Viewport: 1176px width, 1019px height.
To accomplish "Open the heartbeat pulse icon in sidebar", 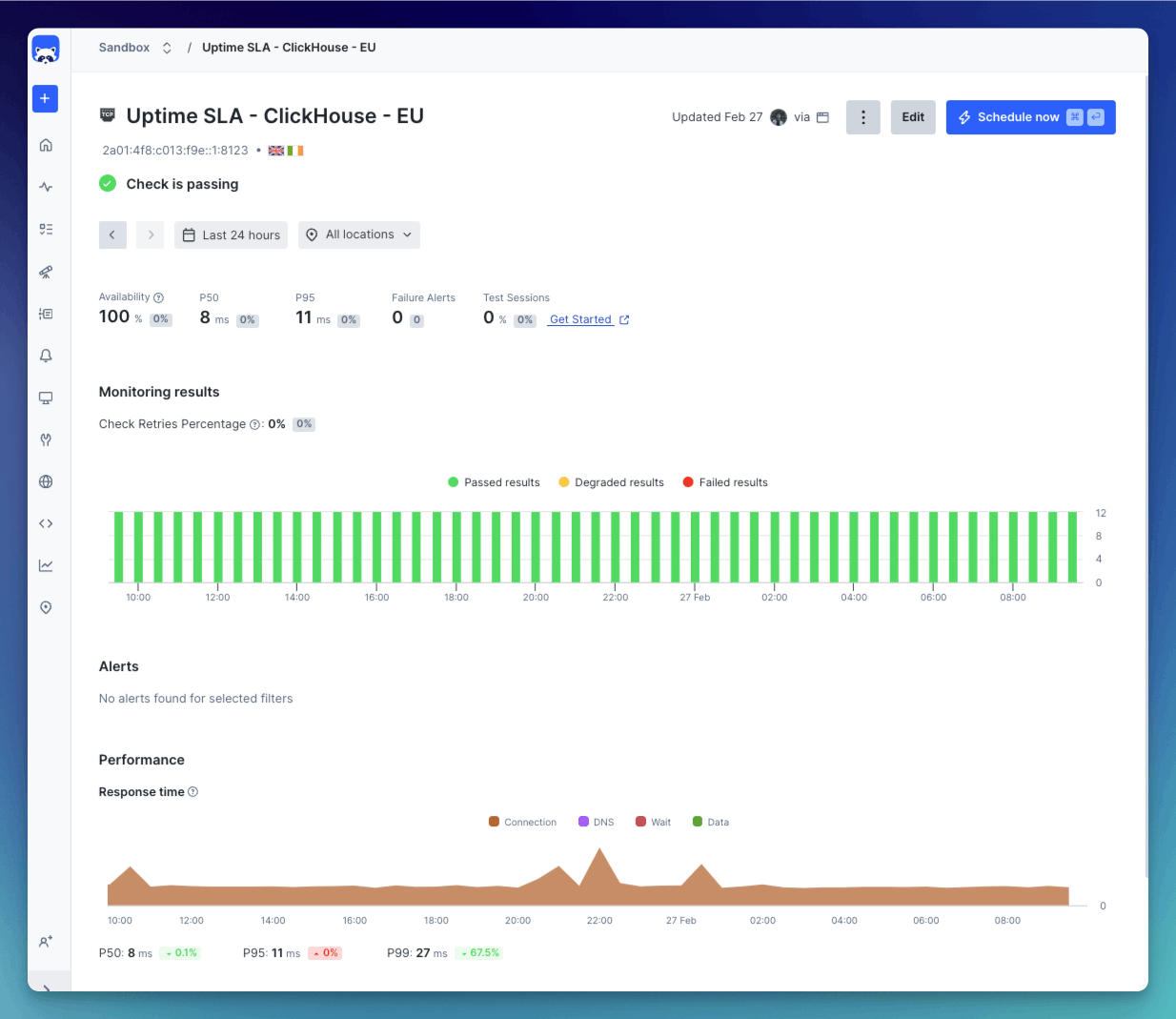I will (x=46, y=187).
